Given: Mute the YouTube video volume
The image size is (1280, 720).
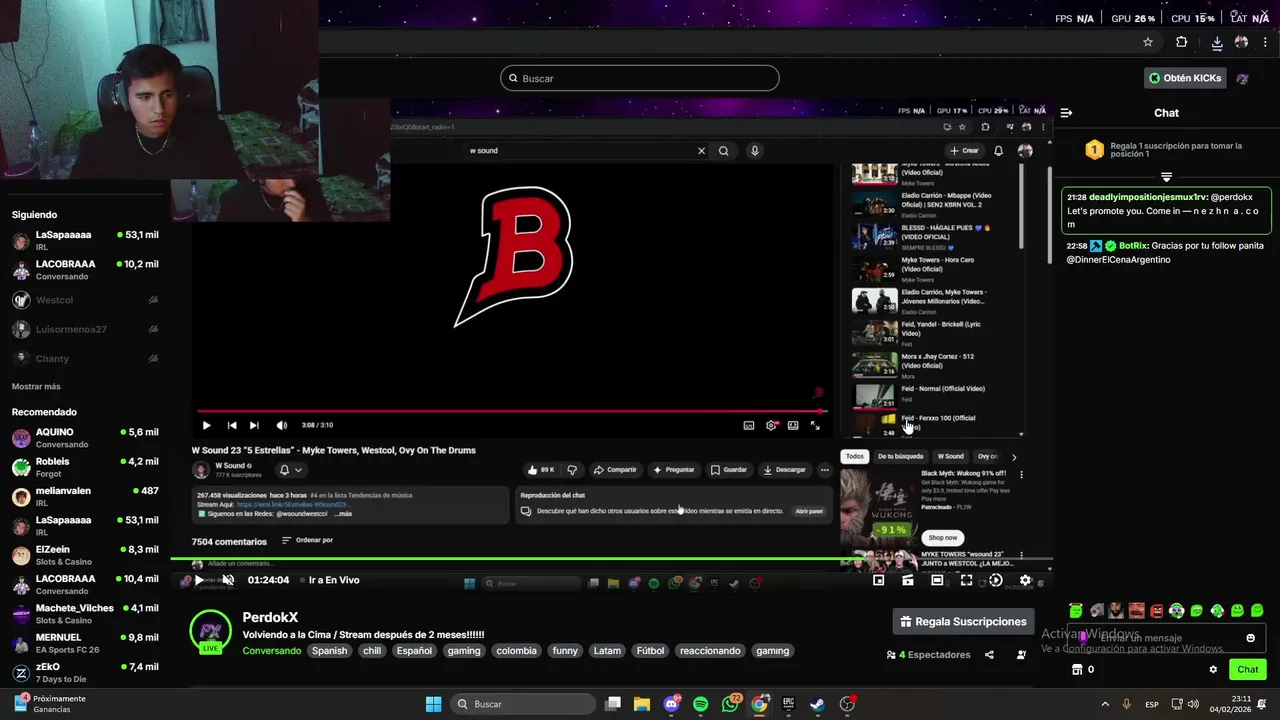Looking at the screenshot, I should (281, 425).
